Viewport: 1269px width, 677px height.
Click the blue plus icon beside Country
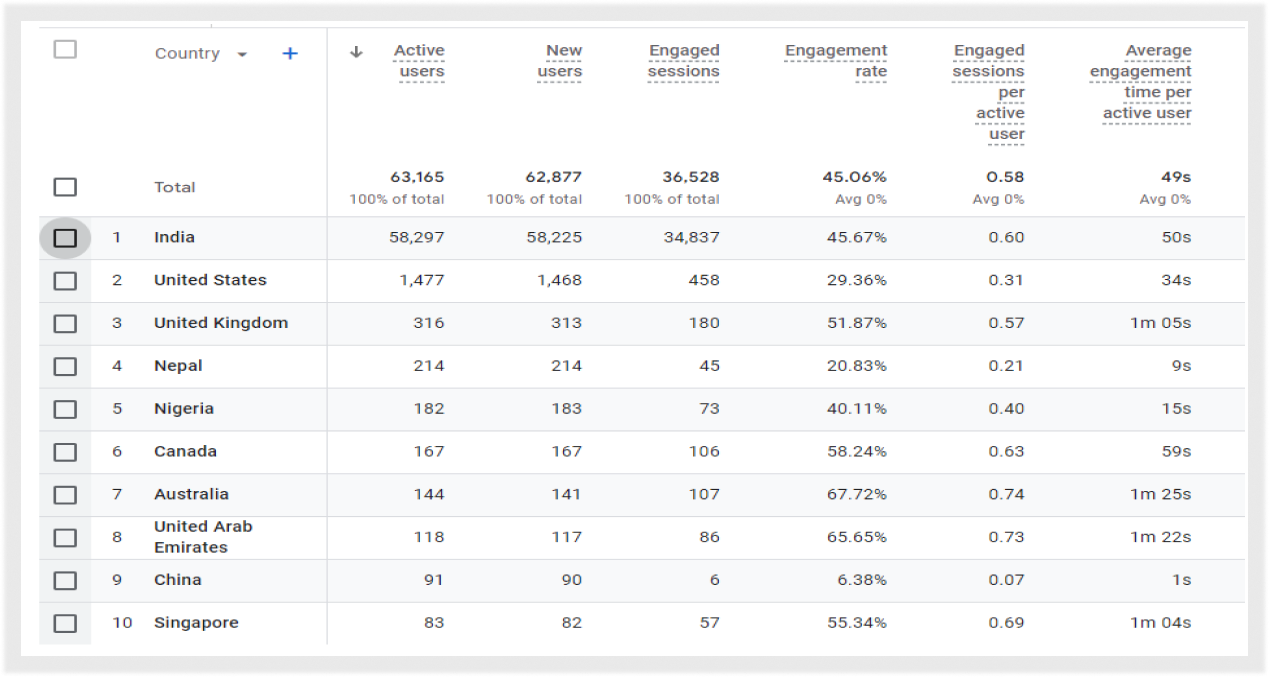click(290, 54)
